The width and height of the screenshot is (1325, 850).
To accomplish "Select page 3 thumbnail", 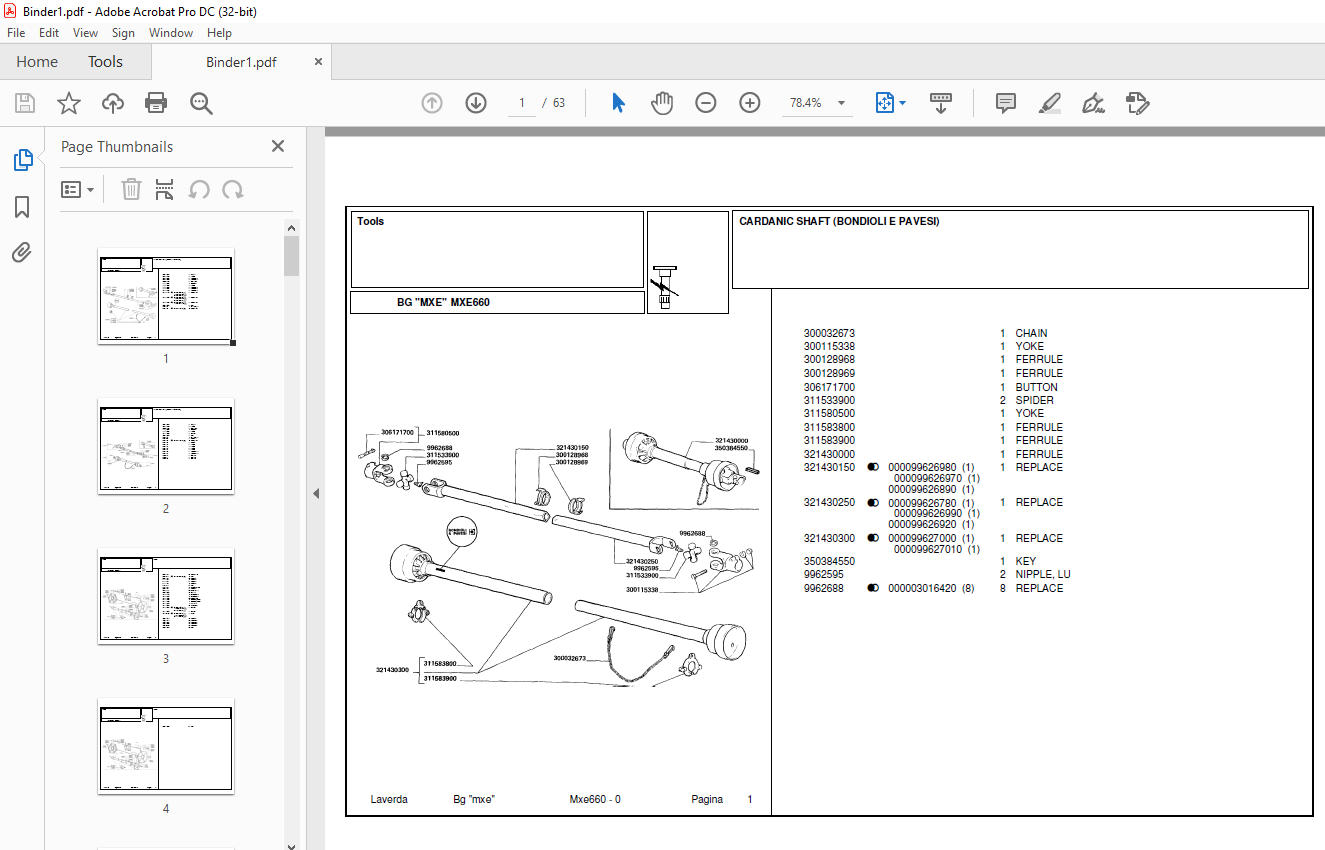I will (x=166, y=596).
